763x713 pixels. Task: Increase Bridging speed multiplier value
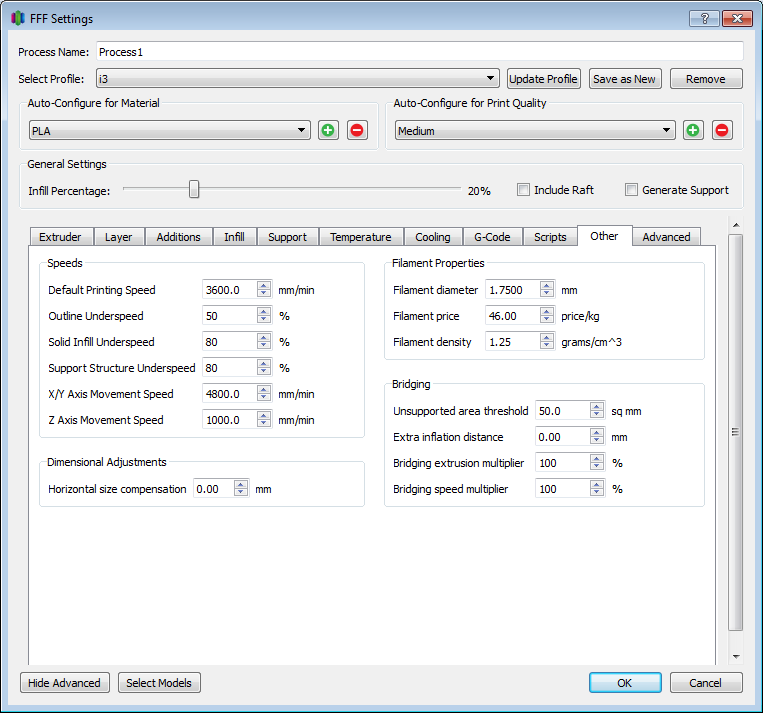pos(597,484)
